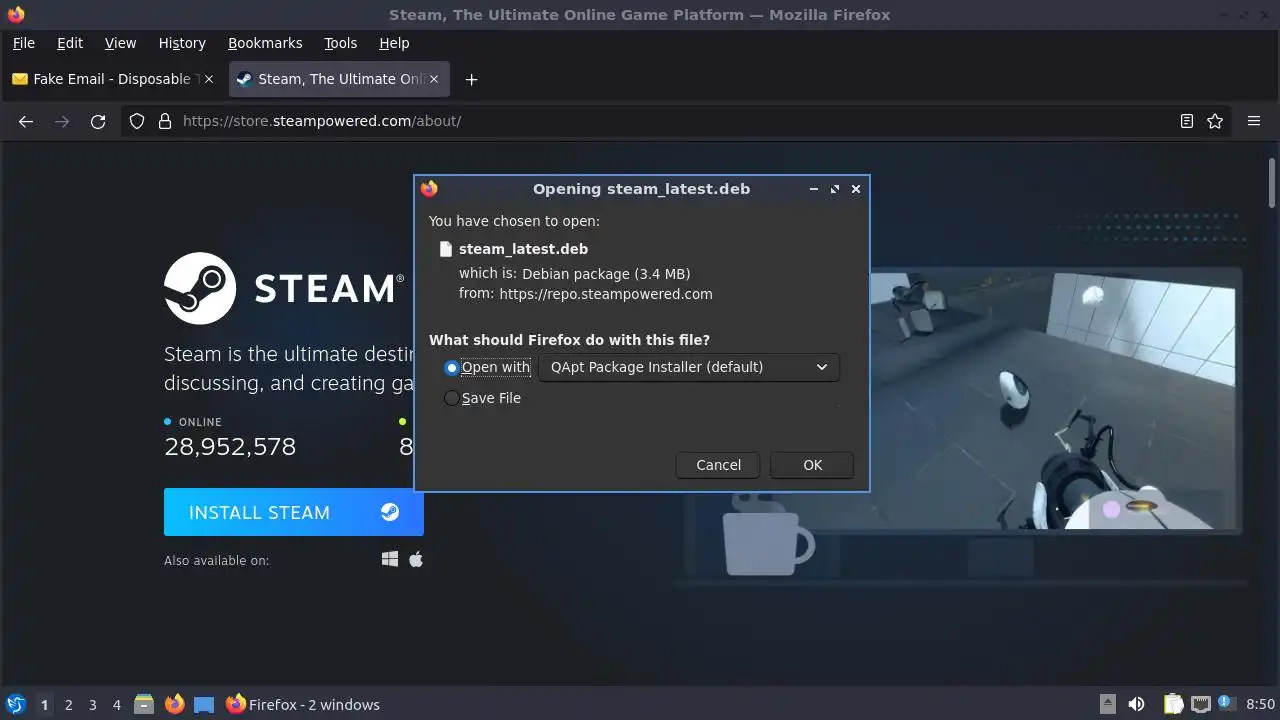
Task: Open the History menu
Action: point(182,43)
